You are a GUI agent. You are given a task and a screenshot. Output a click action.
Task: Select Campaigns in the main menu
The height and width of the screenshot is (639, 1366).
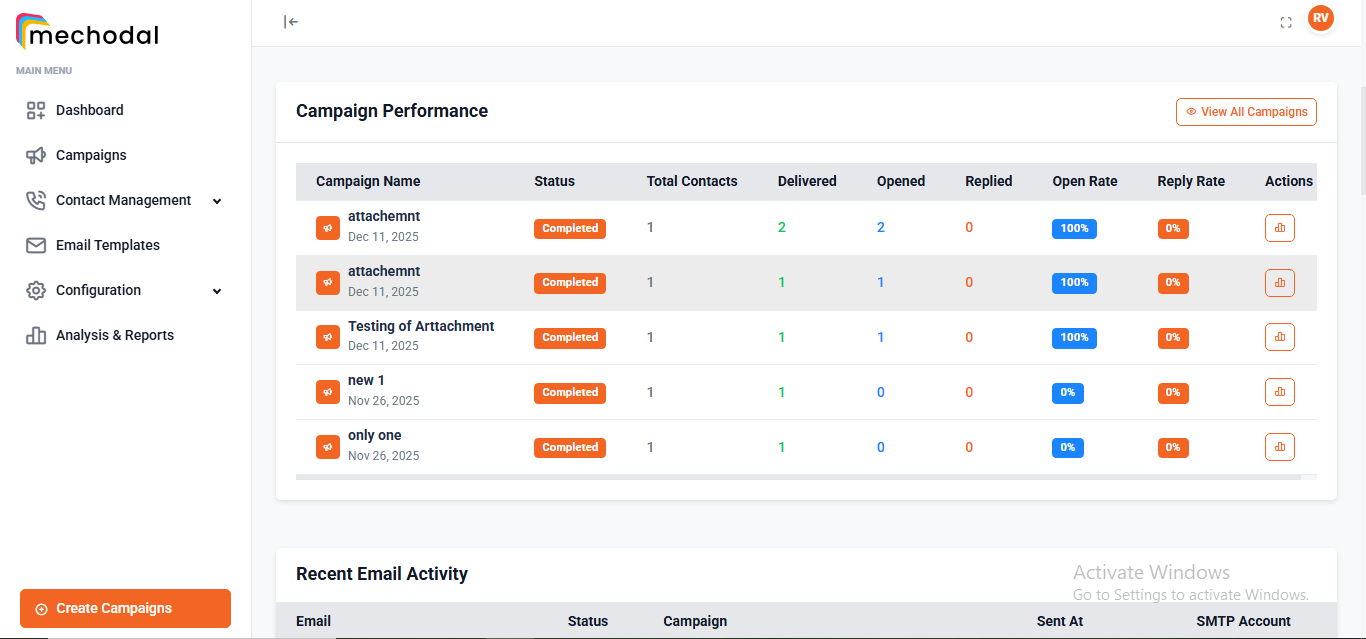coord(91,155)
